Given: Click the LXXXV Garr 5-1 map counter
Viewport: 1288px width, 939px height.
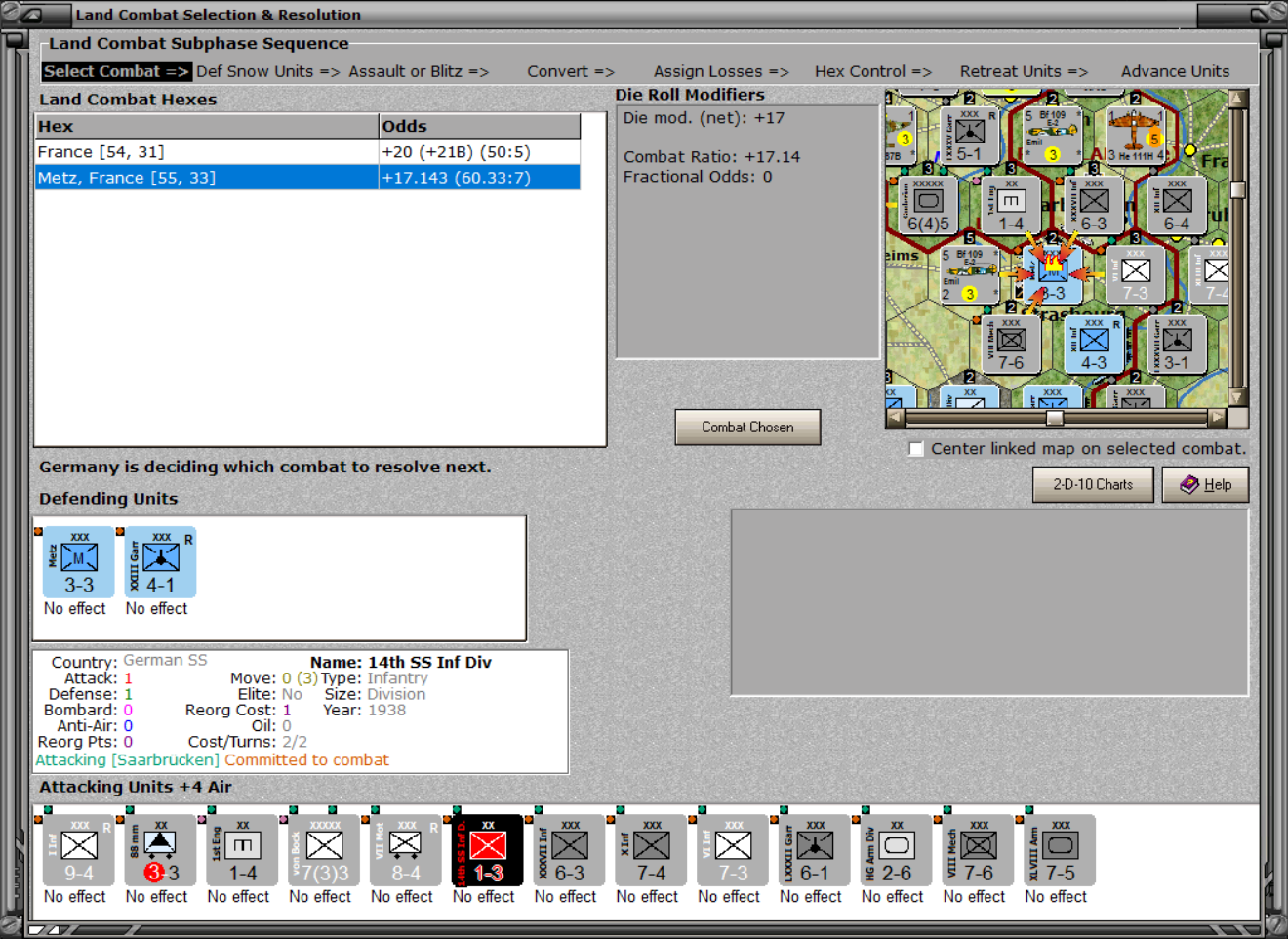Looking at the screenshot, I should (x=969, y=135).
